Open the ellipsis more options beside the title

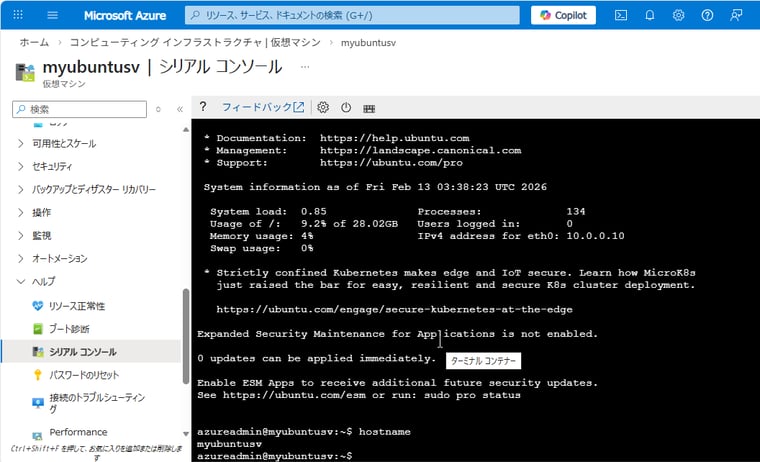[305, 67]
